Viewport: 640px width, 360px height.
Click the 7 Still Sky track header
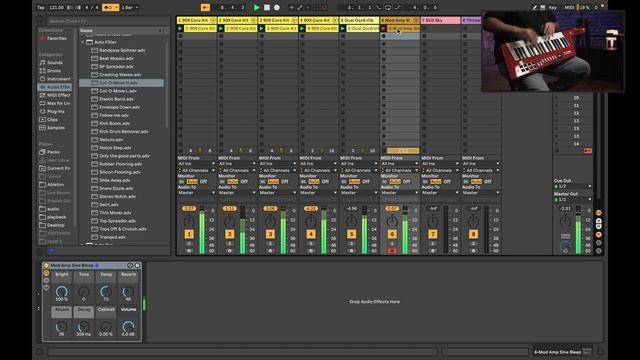[440, 20]
